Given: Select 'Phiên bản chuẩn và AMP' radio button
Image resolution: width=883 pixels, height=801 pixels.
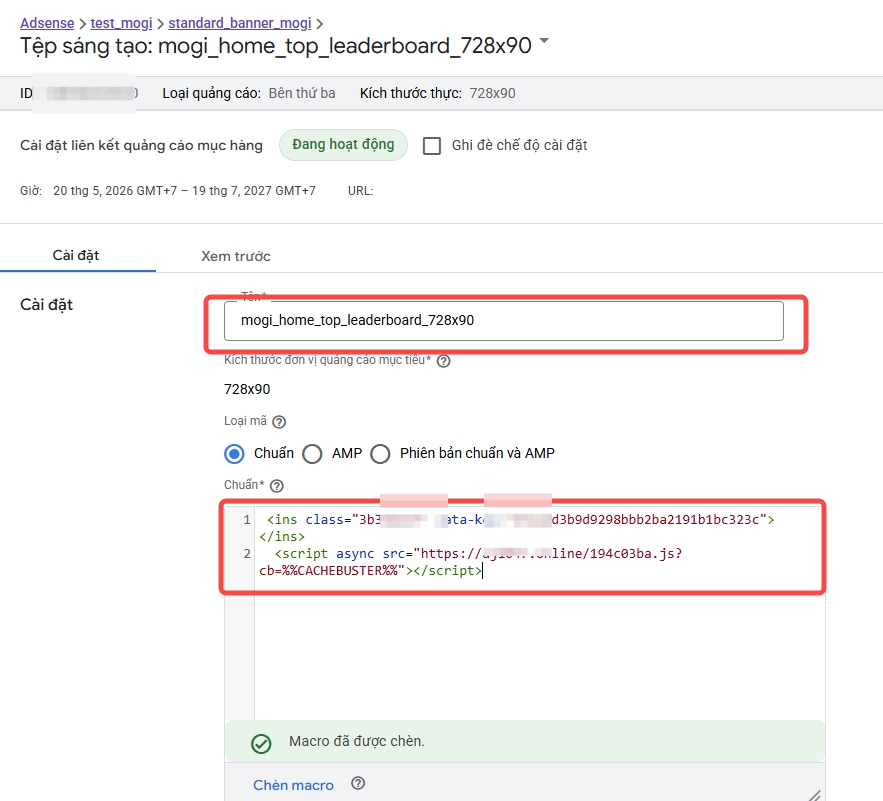Looking at the screenshot, I should (x=380, y=453).
